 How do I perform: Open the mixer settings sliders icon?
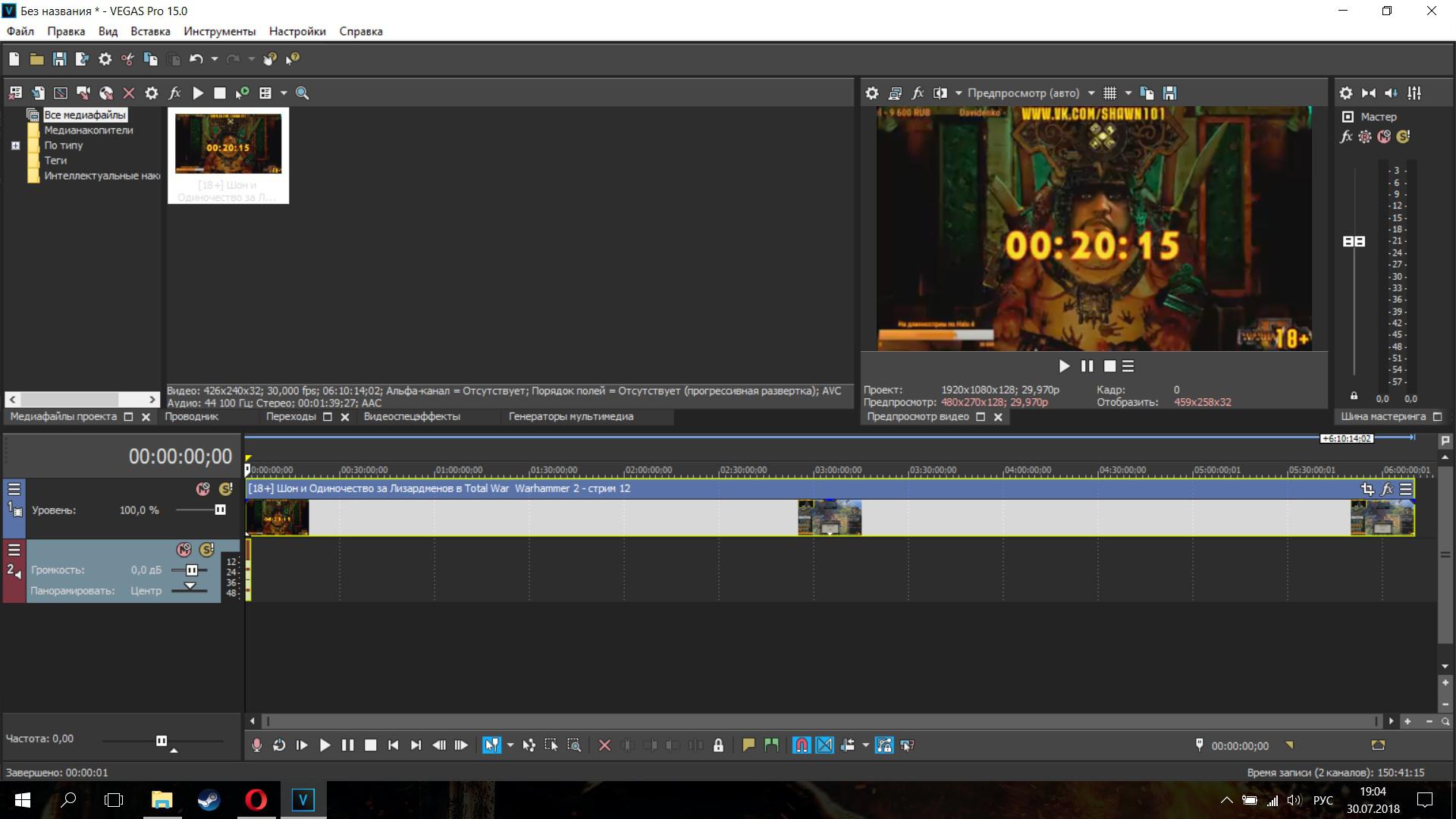click(1414, 93)
